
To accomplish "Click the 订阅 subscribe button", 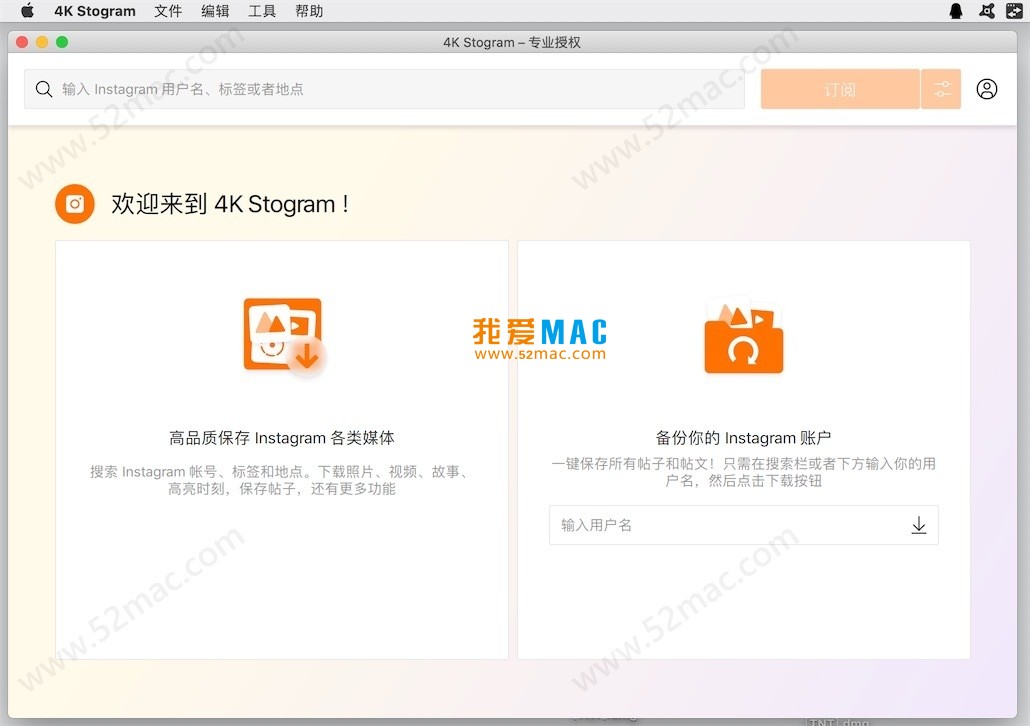I will 839,89.
